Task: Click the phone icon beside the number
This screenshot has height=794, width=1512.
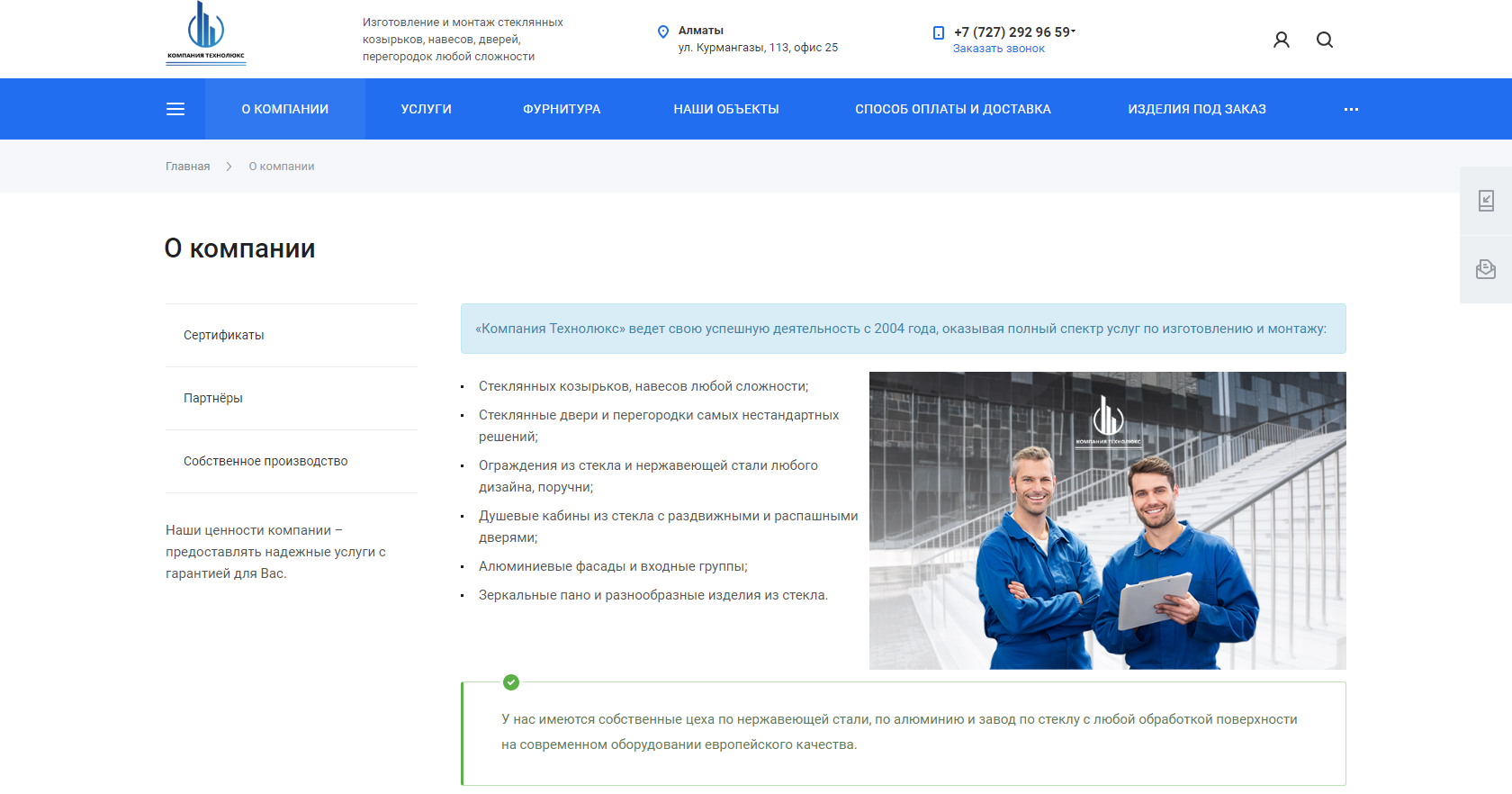Action: [939, 32]
